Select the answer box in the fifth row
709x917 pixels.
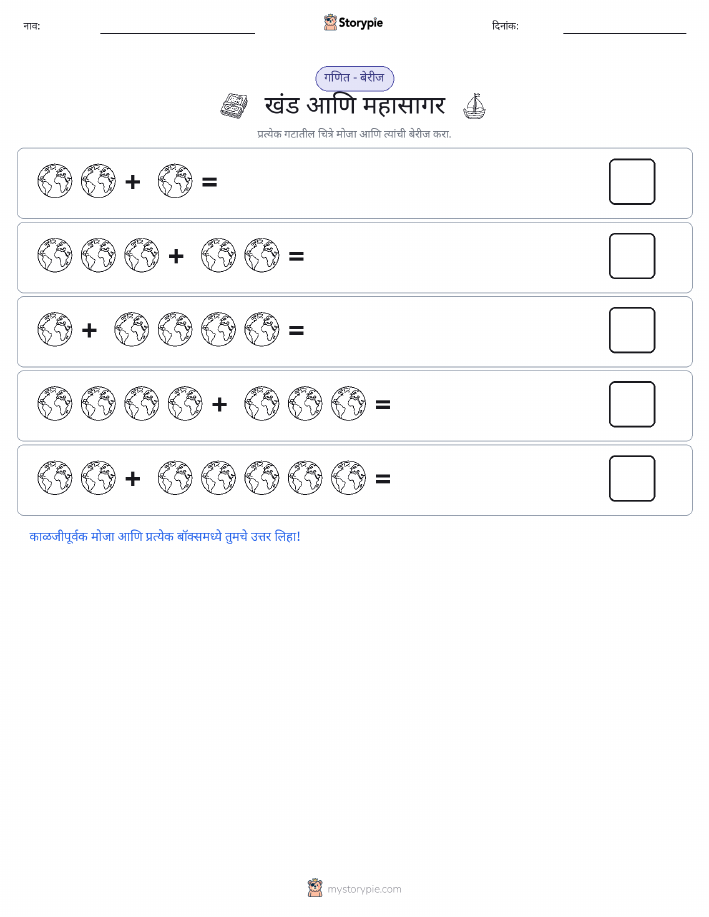(632, 479)
